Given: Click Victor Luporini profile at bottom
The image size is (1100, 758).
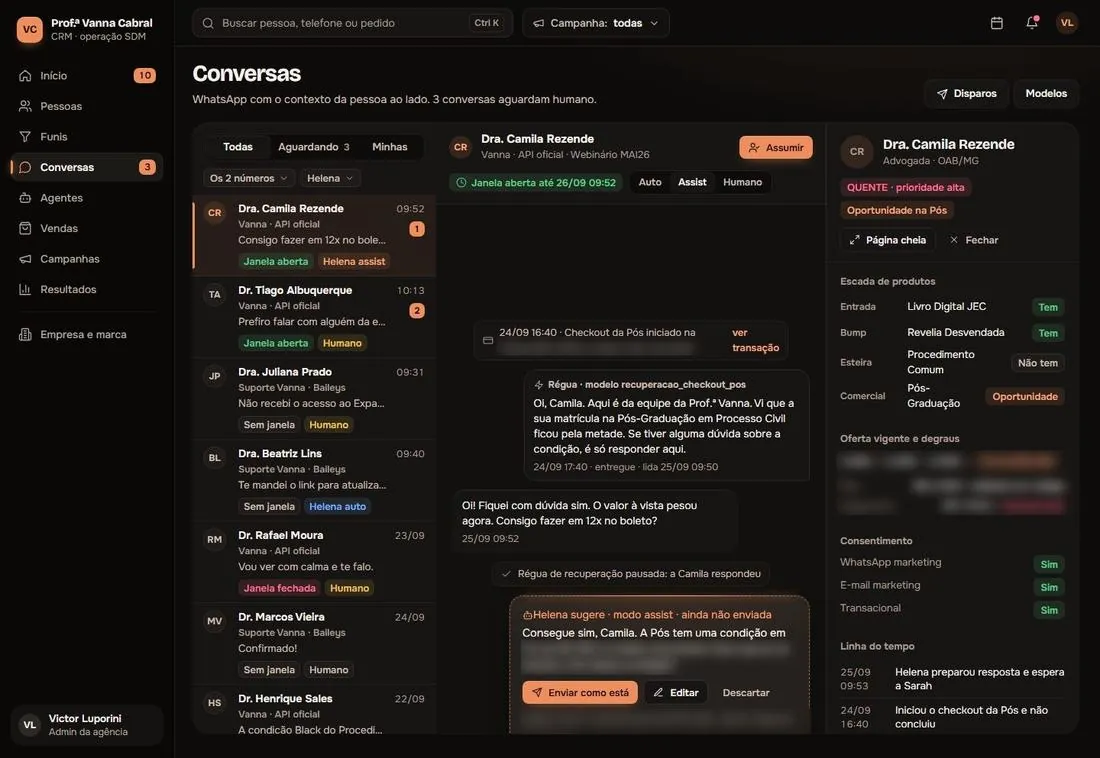Looking at the screenshot, I should (87, 725).
